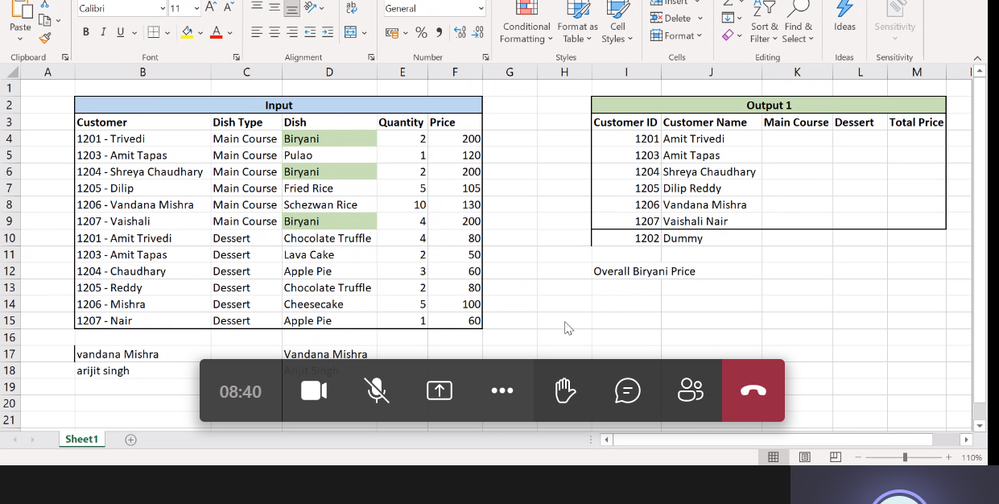This screenshot has width=999, height=504.
Task: Open Find & Select menu
Action: point(798,22)
